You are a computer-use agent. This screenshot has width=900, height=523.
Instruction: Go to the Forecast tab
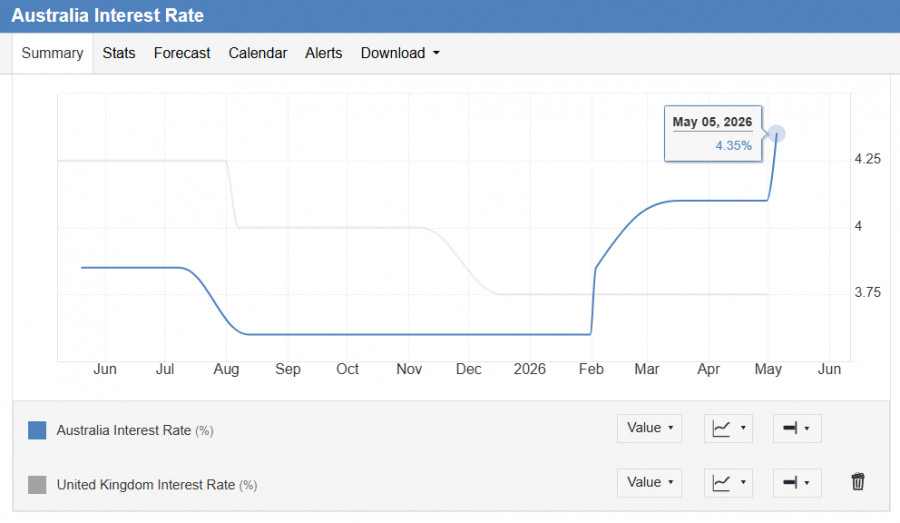coord(182,53)
